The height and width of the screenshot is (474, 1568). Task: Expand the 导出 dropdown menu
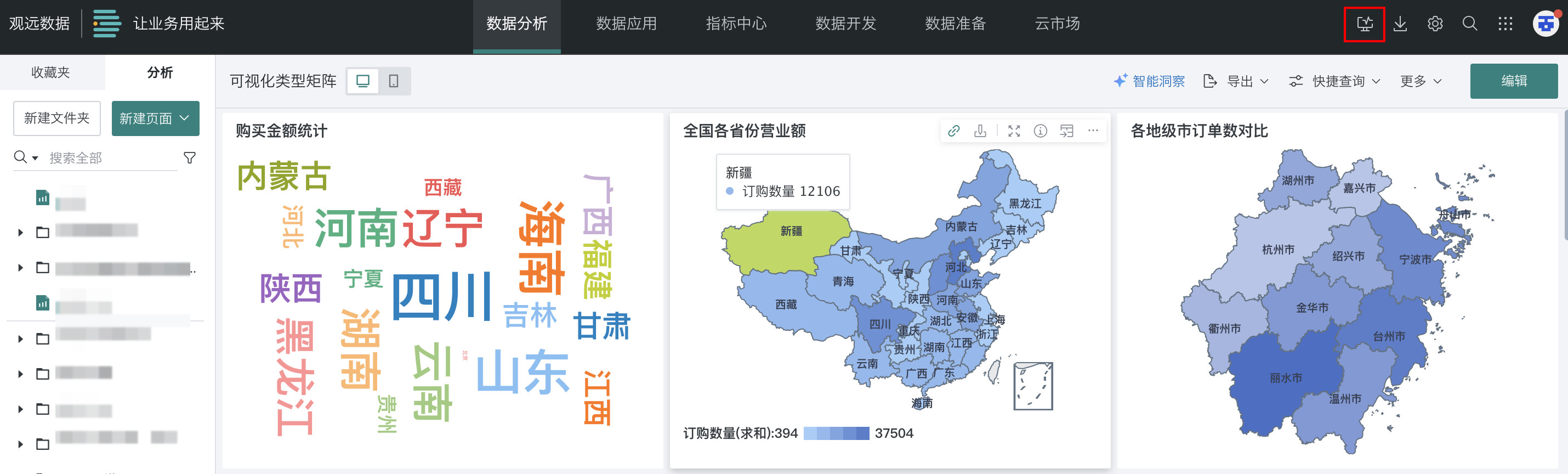click(x=1236, y=81)
